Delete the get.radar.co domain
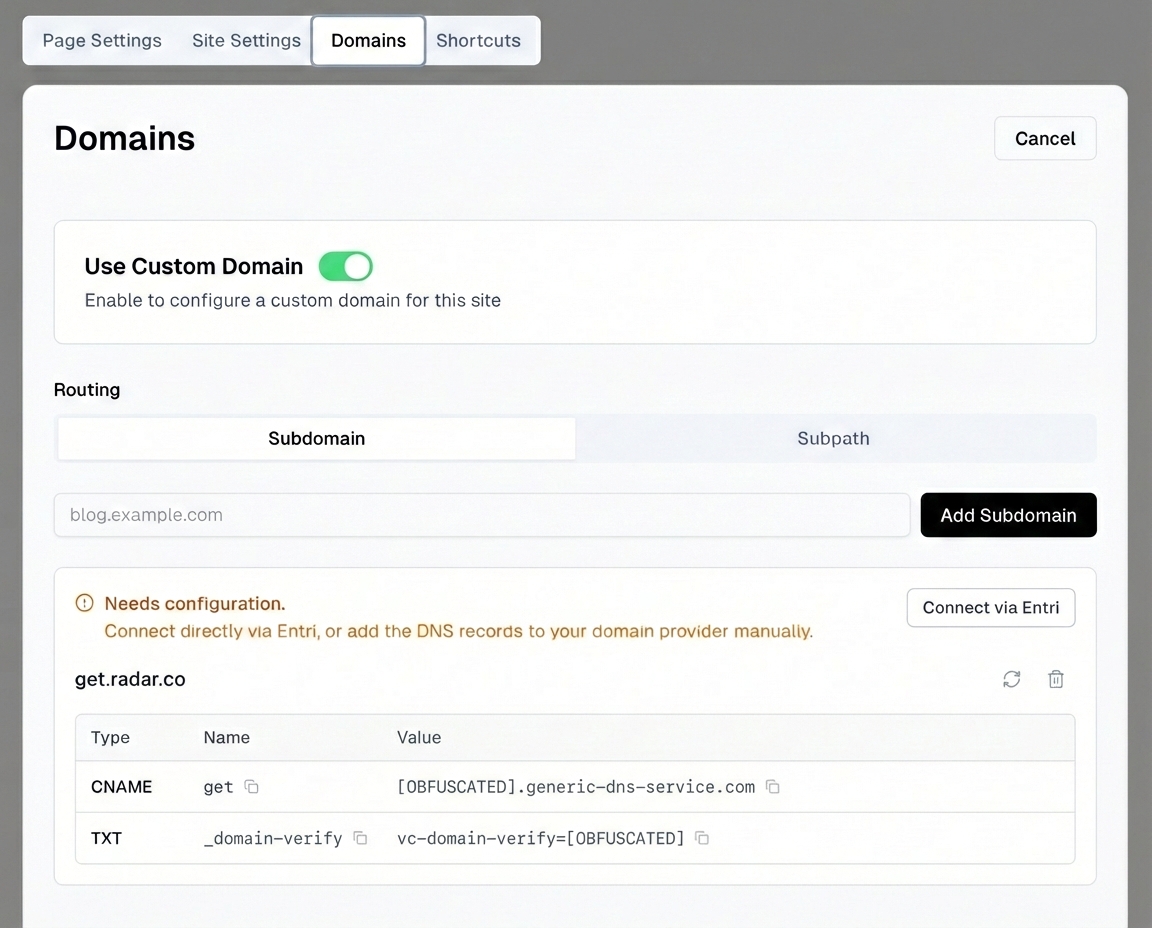The height and width of the screenshot is (928, 1152). click(x=1055, y=680)
